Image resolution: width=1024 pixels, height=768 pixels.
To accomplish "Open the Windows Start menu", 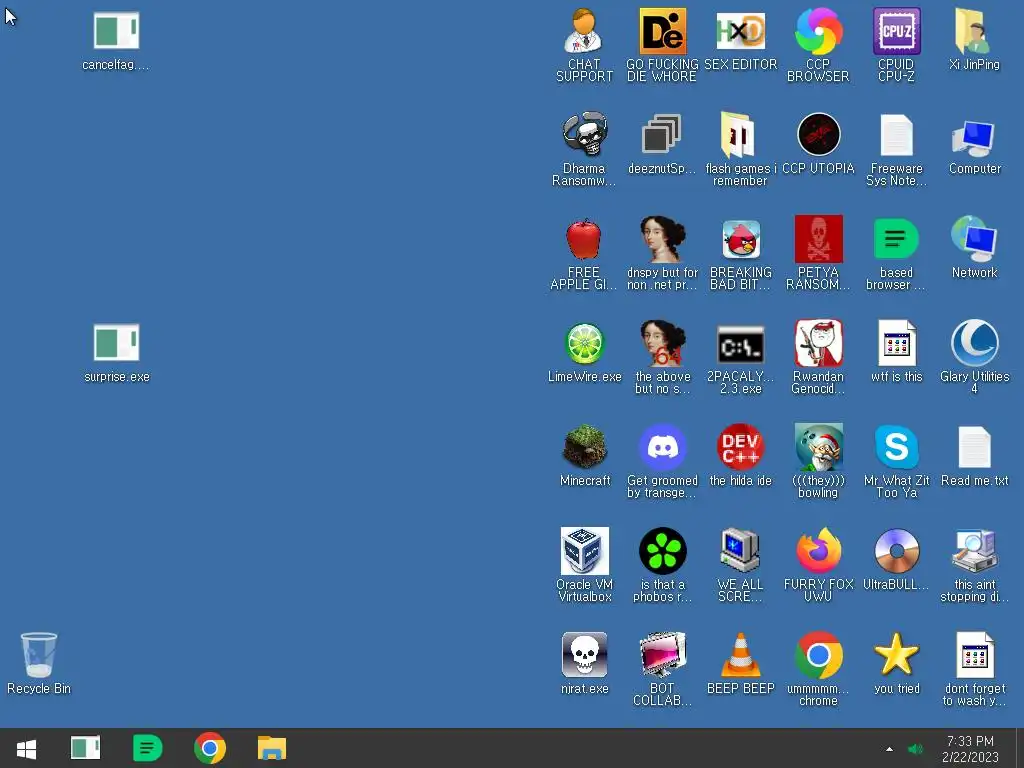I will [26, 748].
